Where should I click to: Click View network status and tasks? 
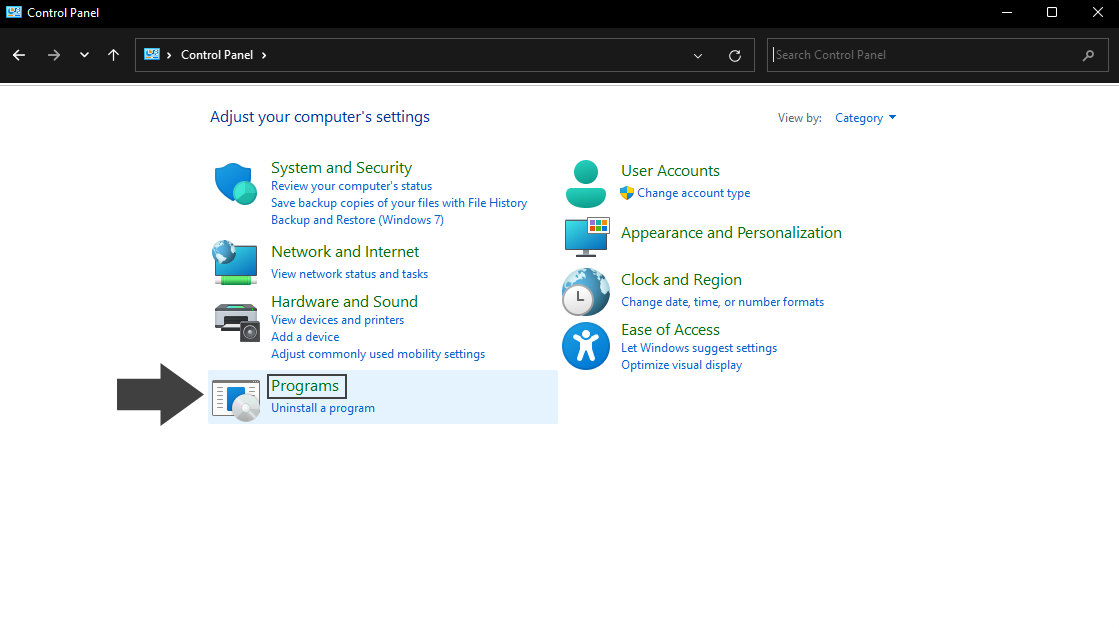(x=349, y=274)
